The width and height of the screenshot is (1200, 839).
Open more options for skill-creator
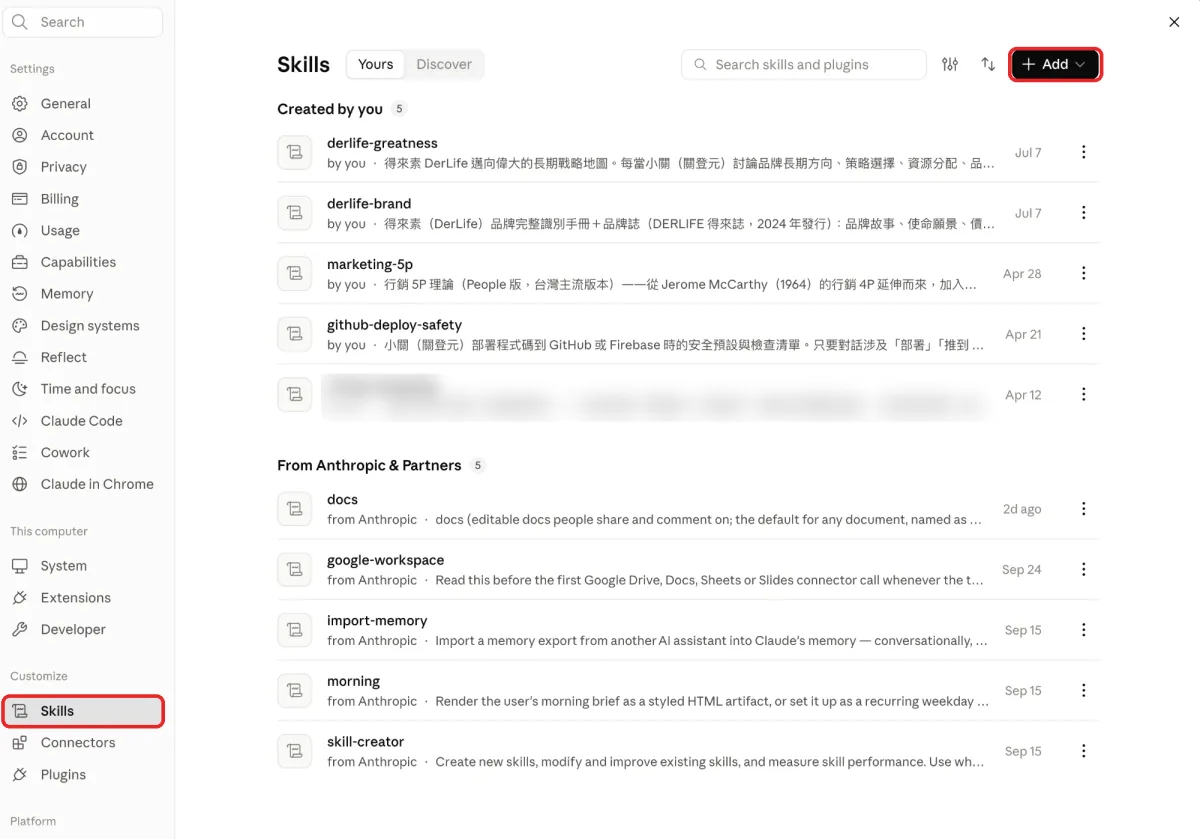pyautogui.click(x=1084, y=751)
